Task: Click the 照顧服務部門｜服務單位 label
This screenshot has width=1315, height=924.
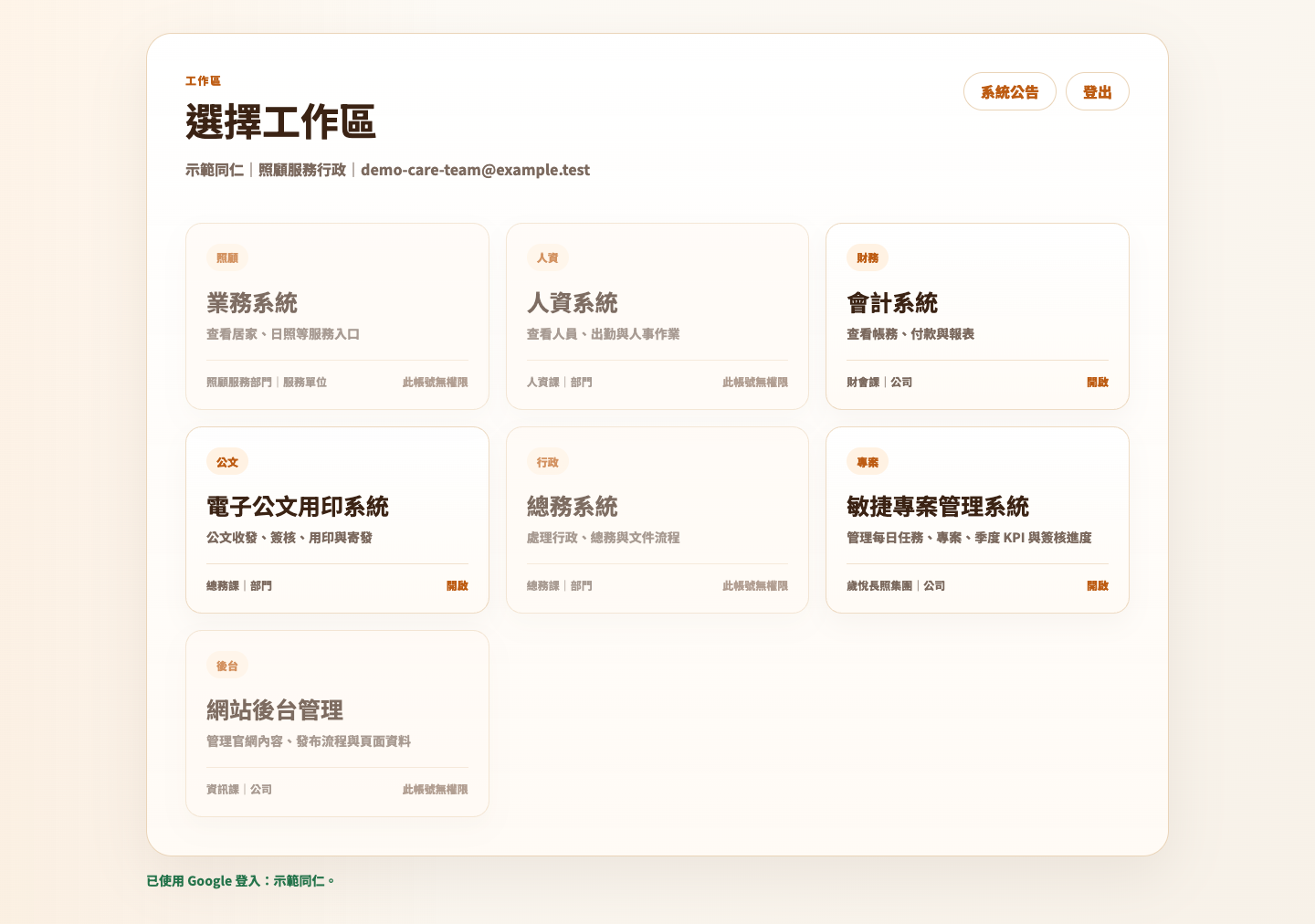Action: (267, 383)
